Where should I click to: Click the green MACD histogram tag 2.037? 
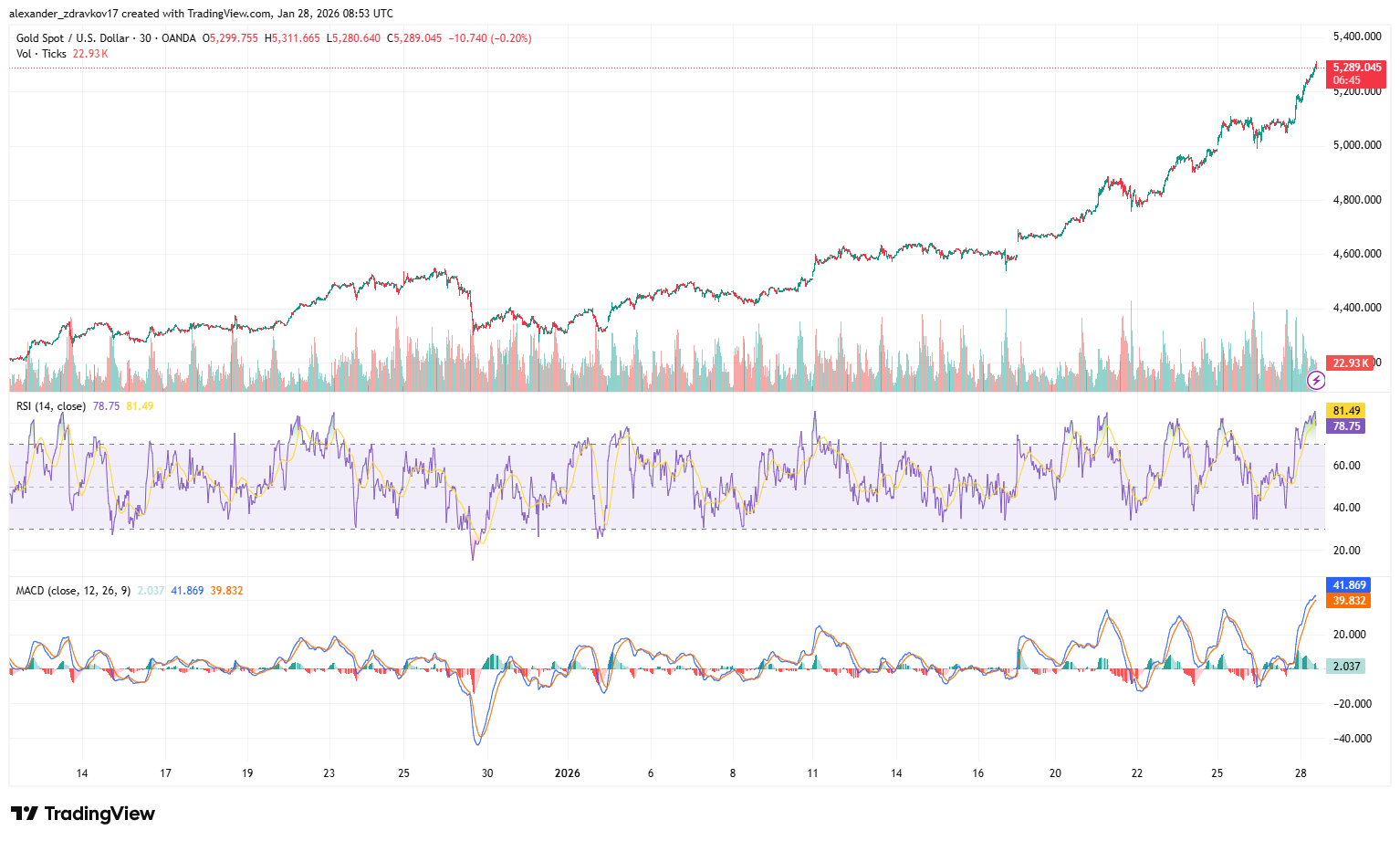pyautogui.click(x=1347, y=667)
